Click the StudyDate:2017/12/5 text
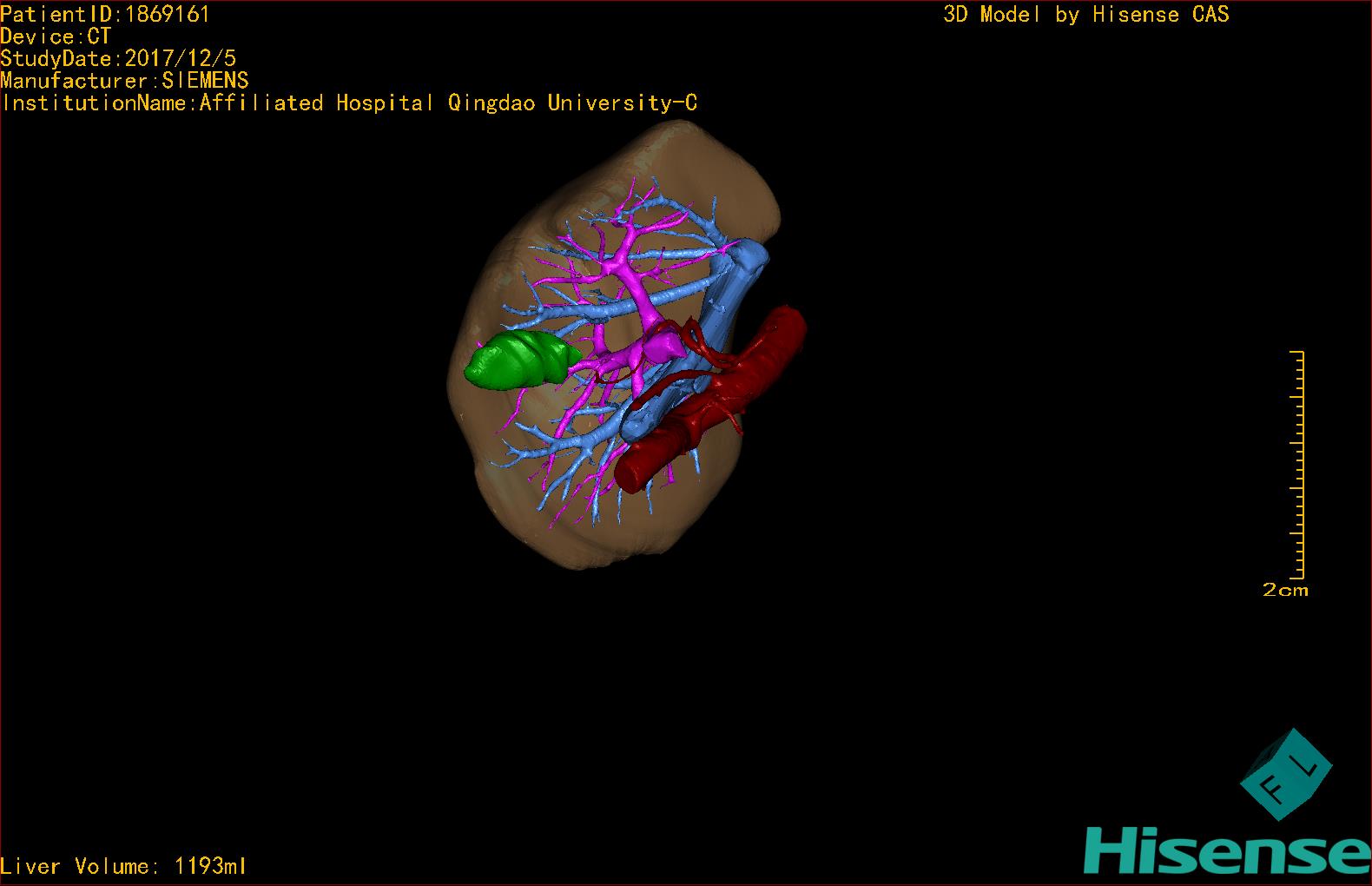 [x=118, y=58]
